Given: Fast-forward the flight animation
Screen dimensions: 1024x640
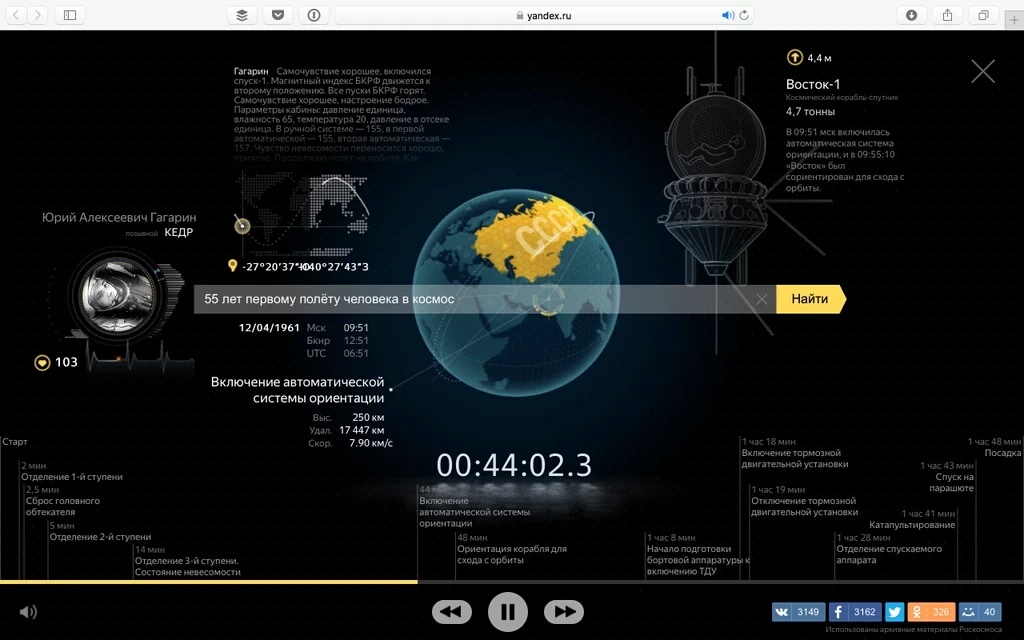Looking at the screenshot, I should pyautogui.click(x=564, y=612).
